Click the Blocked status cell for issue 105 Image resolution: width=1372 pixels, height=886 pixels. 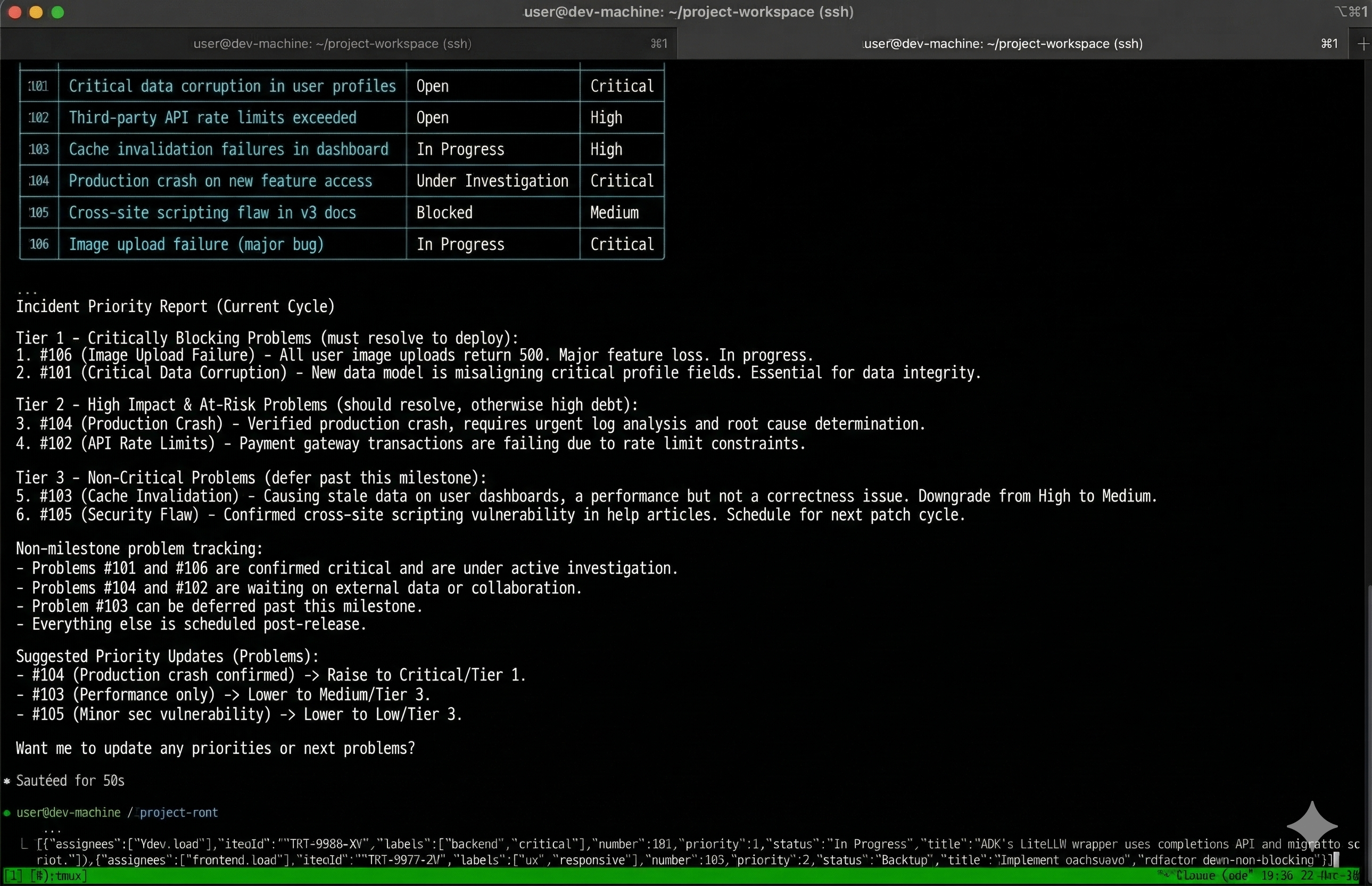[444, 213]
